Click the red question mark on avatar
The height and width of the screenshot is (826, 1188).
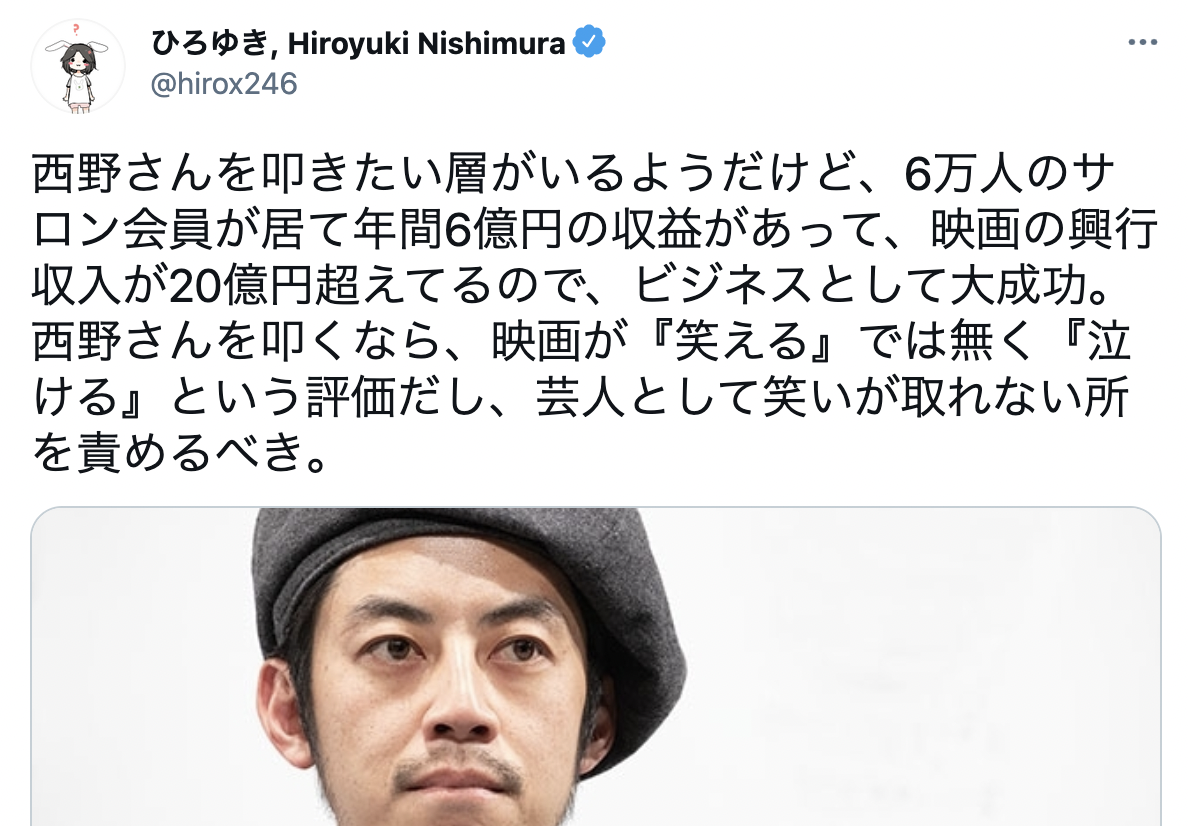(x=75, y=30)
